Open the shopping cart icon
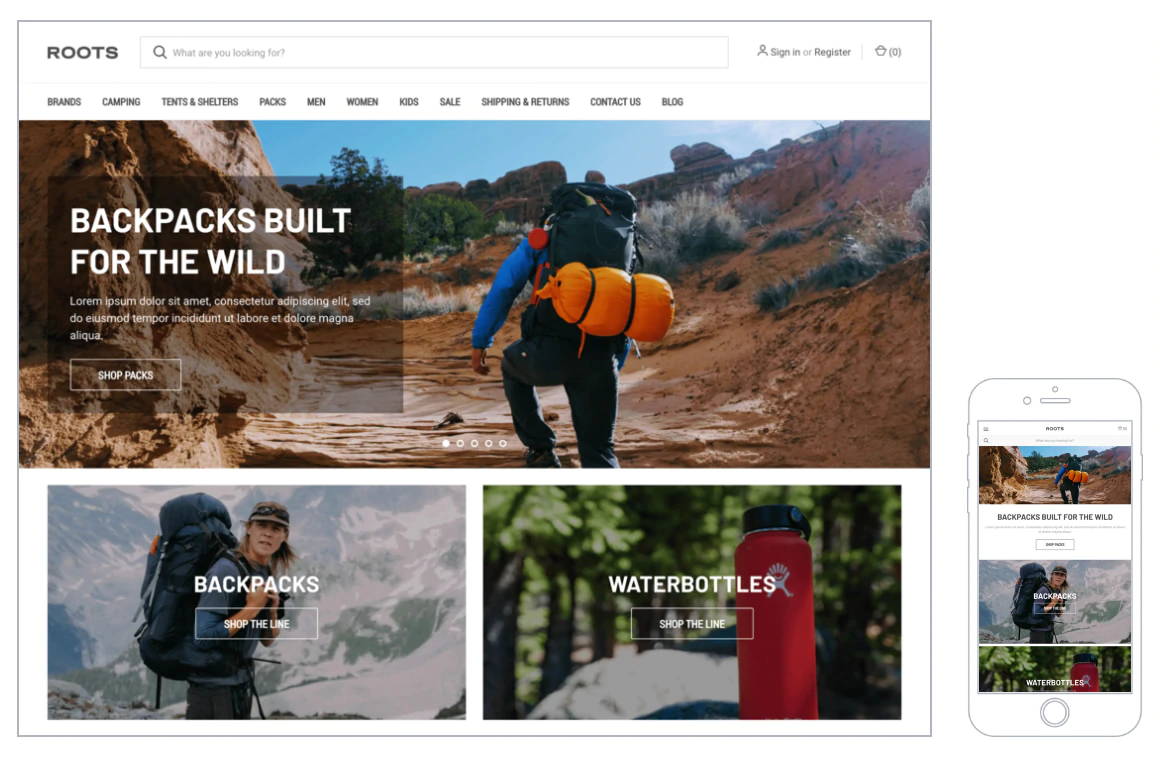Viewport: 1160px width, 760px height. pos(880,51)
